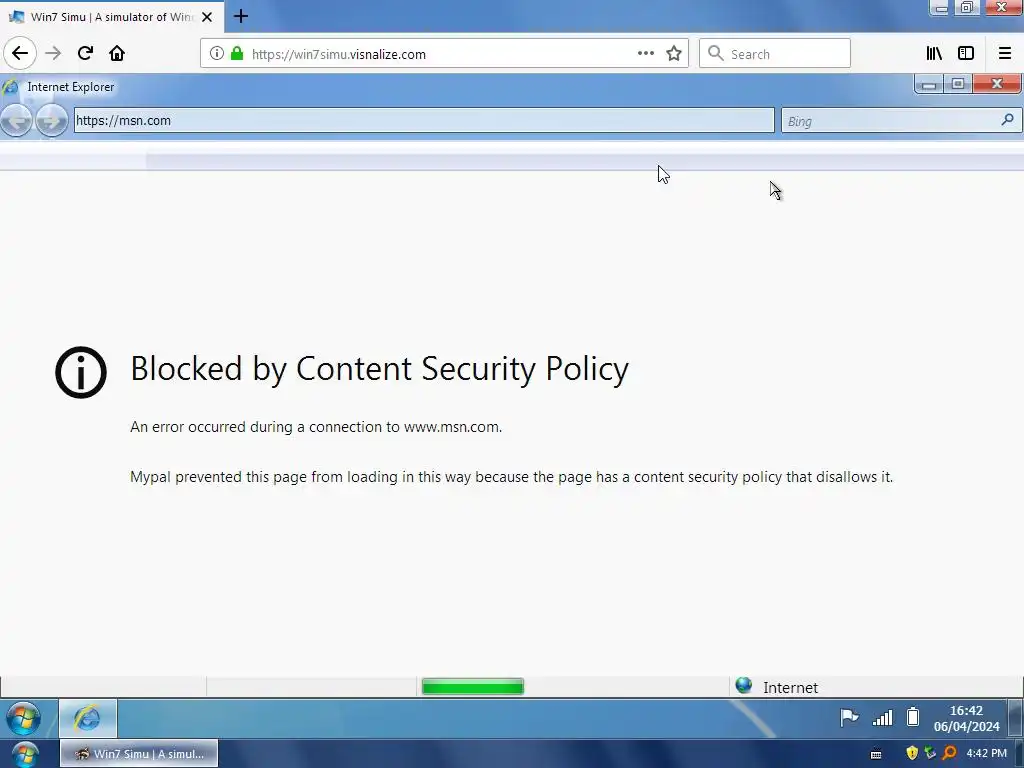Bookmark this page with the star
The height and width of the screenshot is (768, 1024).
674,54
